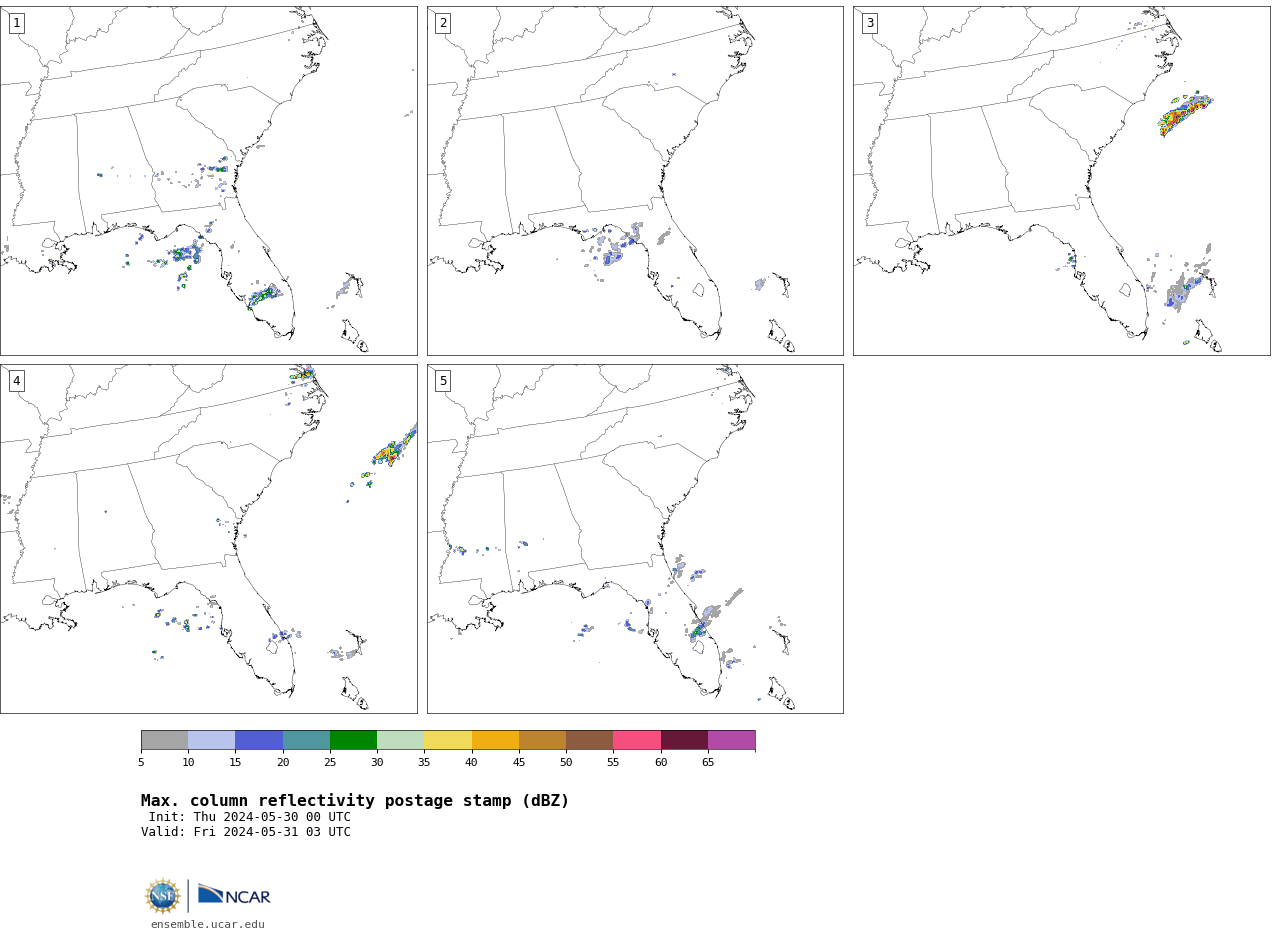Click the panel number label 3

click(x=869, y=23)
